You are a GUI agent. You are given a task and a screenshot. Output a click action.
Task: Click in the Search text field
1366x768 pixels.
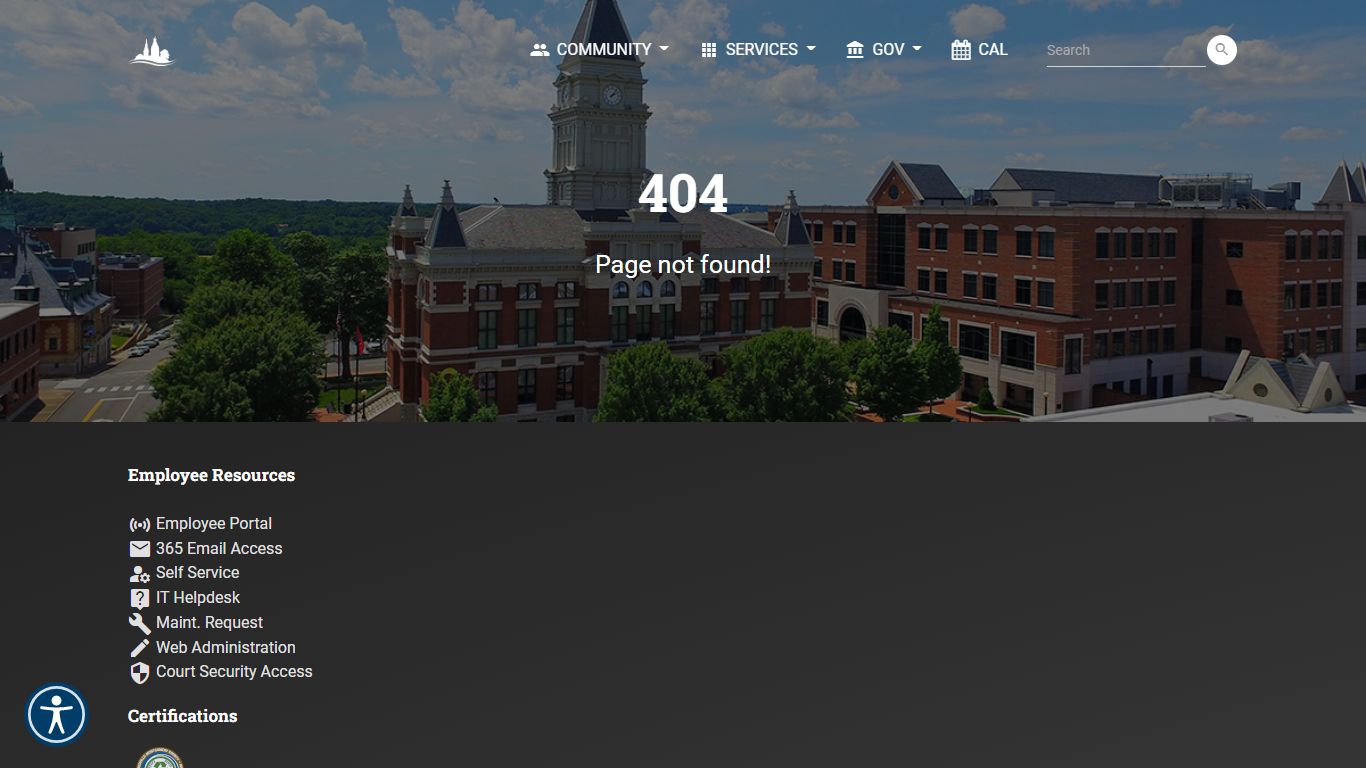tap(1123, 50)
